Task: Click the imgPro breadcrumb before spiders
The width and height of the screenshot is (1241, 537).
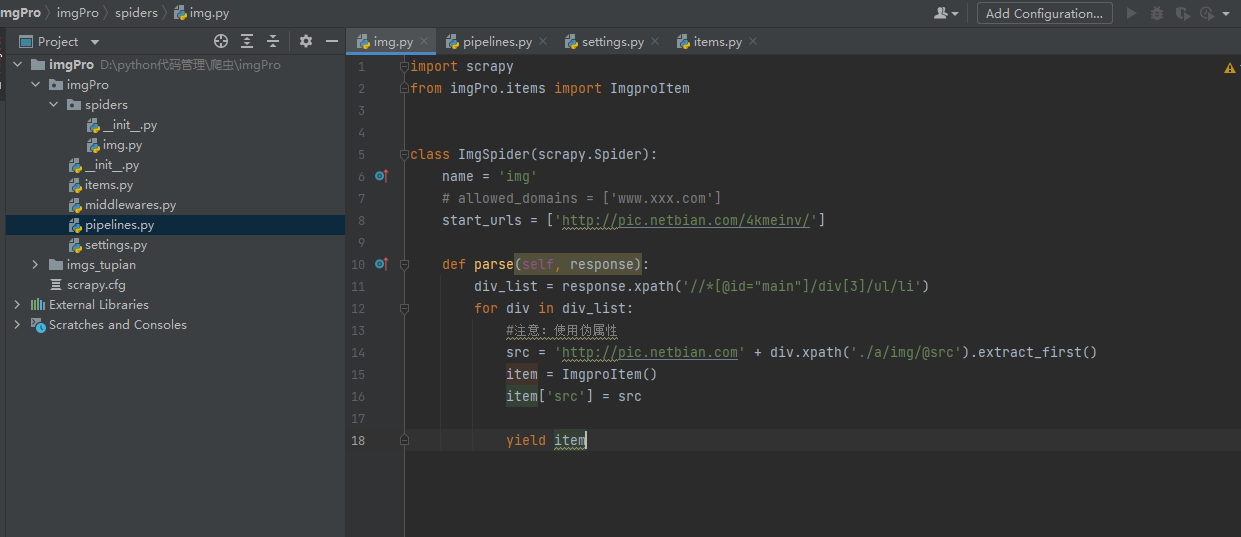Action: 76,13
